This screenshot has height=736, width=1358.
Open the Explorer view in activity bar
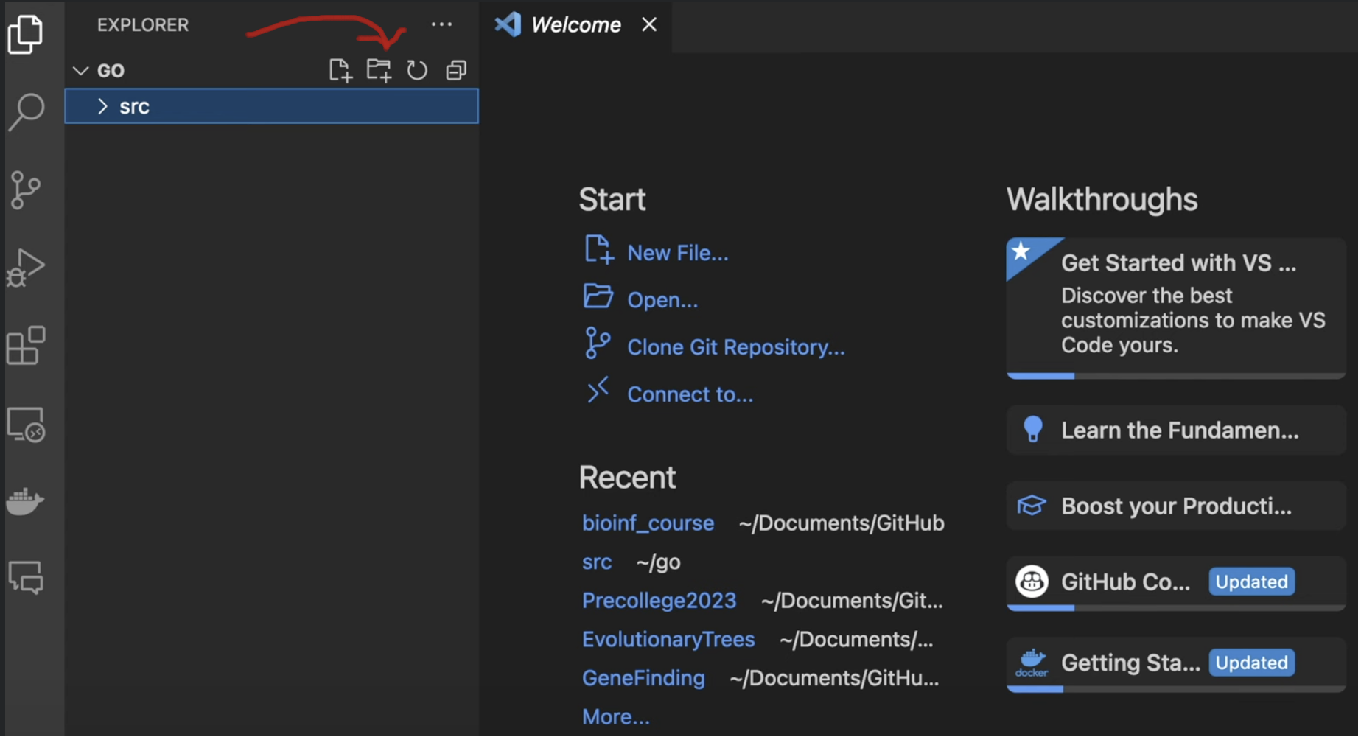pyautogui.click(x=25, y=34)
